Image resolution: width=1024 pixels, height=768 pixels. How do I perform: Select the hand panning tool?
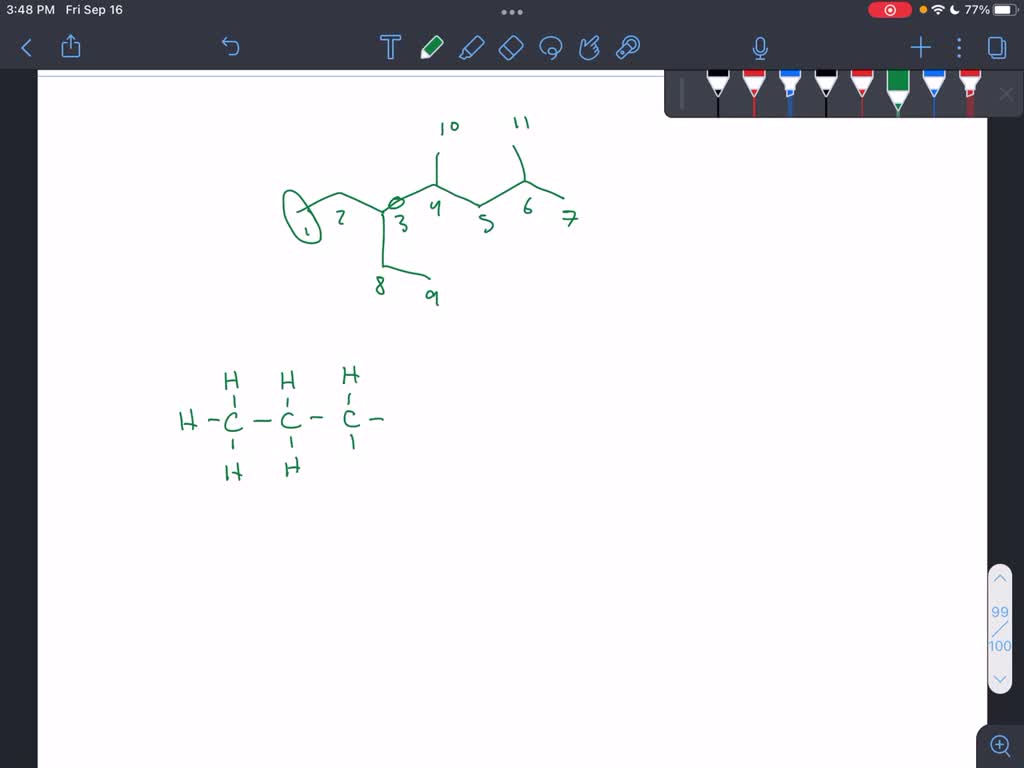point(591,47)
